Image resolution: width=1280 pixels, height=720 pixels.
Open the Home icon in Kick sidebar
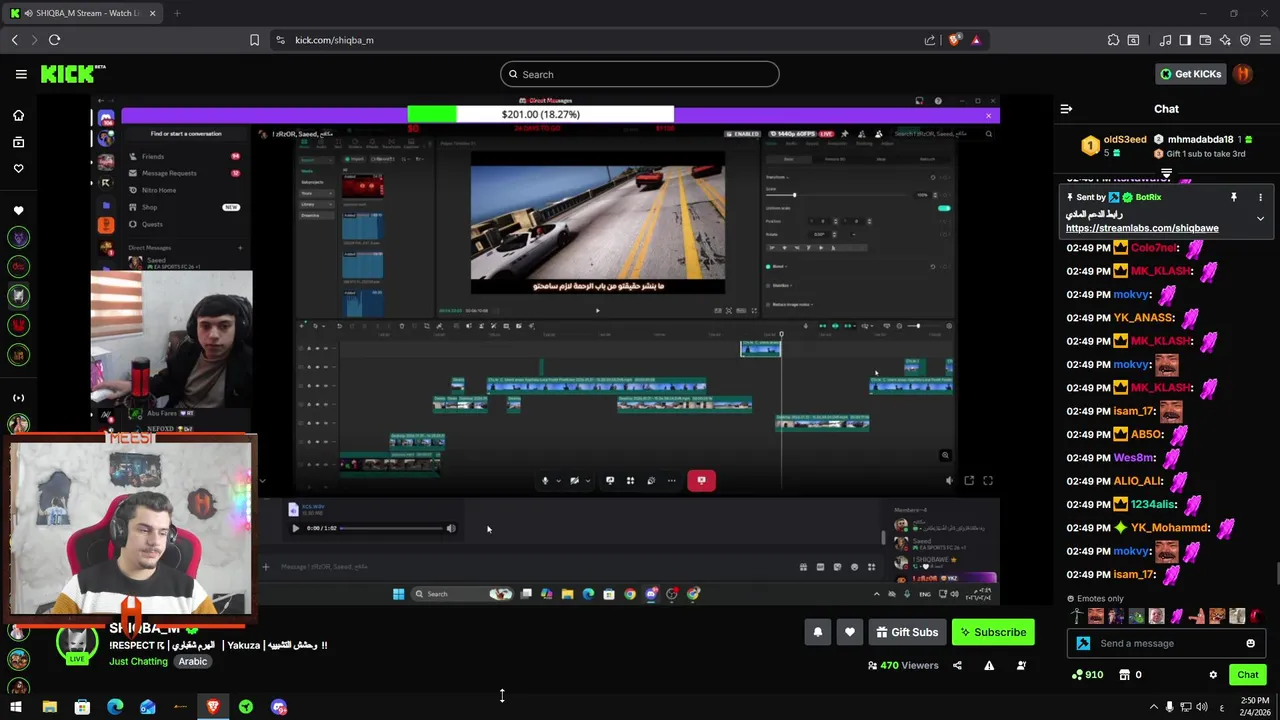(x=18, y=116)
